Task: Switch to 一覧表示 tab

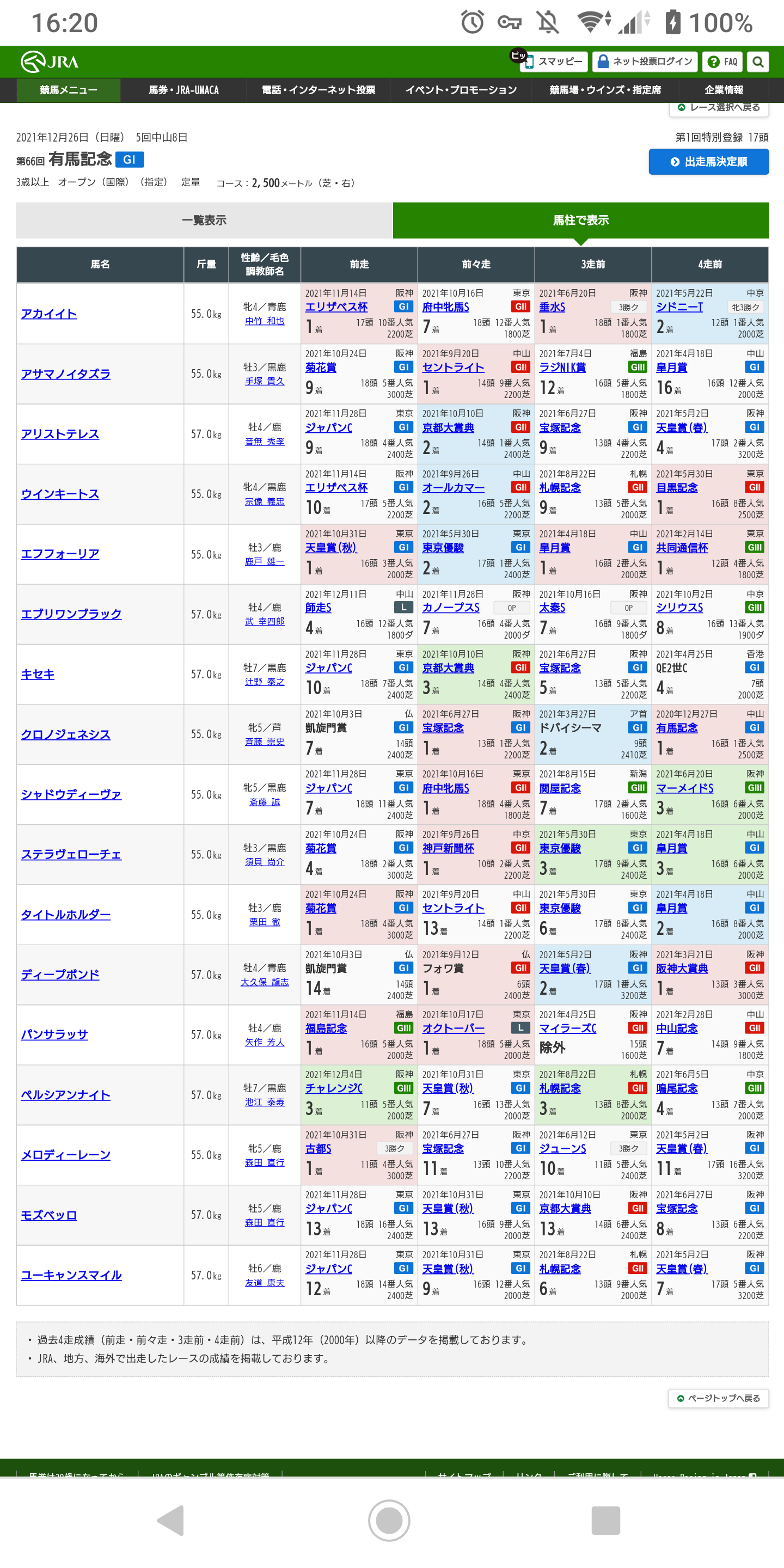Action: pos(204,220)
